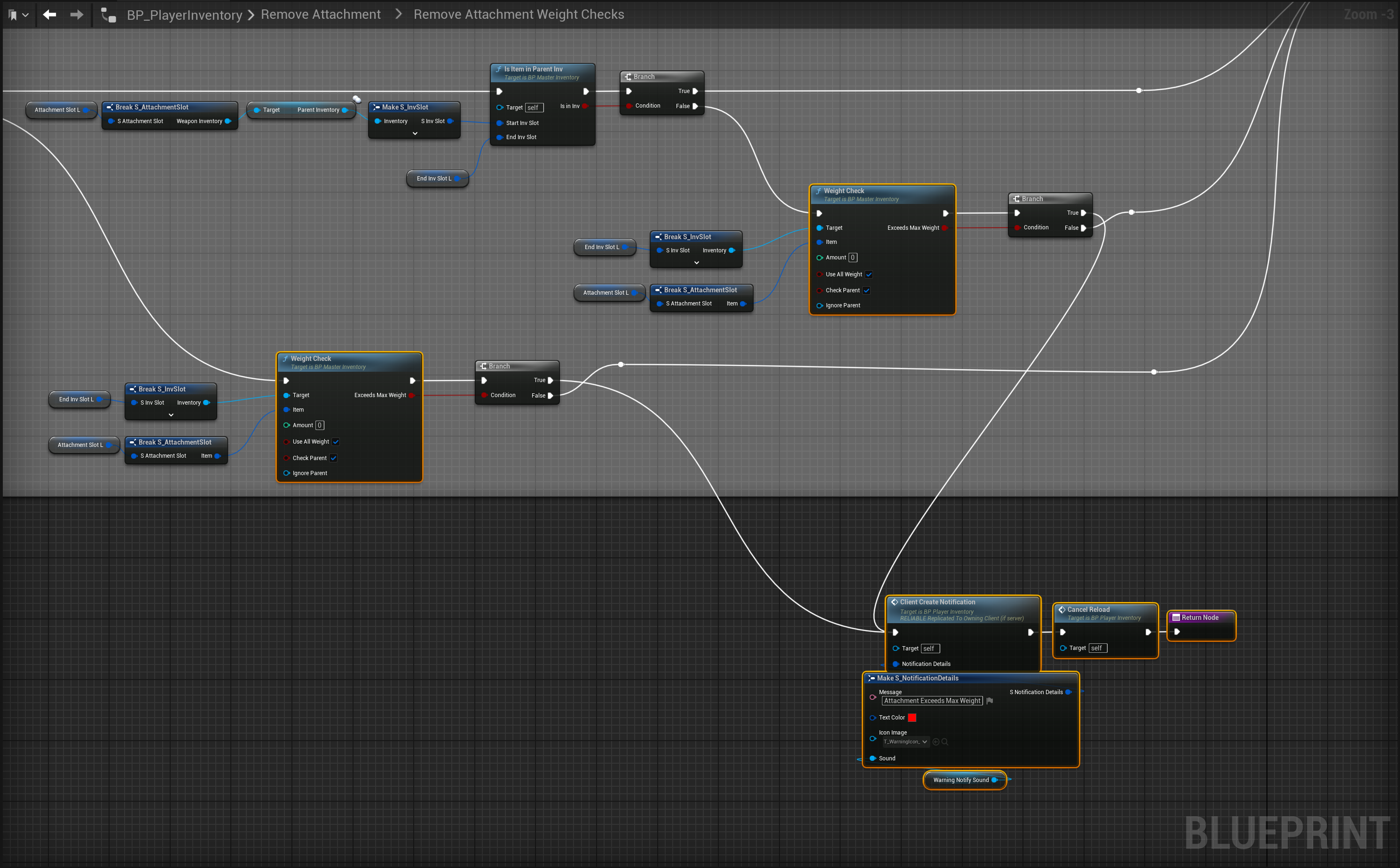Click the forward navigation arrow
The image size is (1400, 868).
click(76, 15)
